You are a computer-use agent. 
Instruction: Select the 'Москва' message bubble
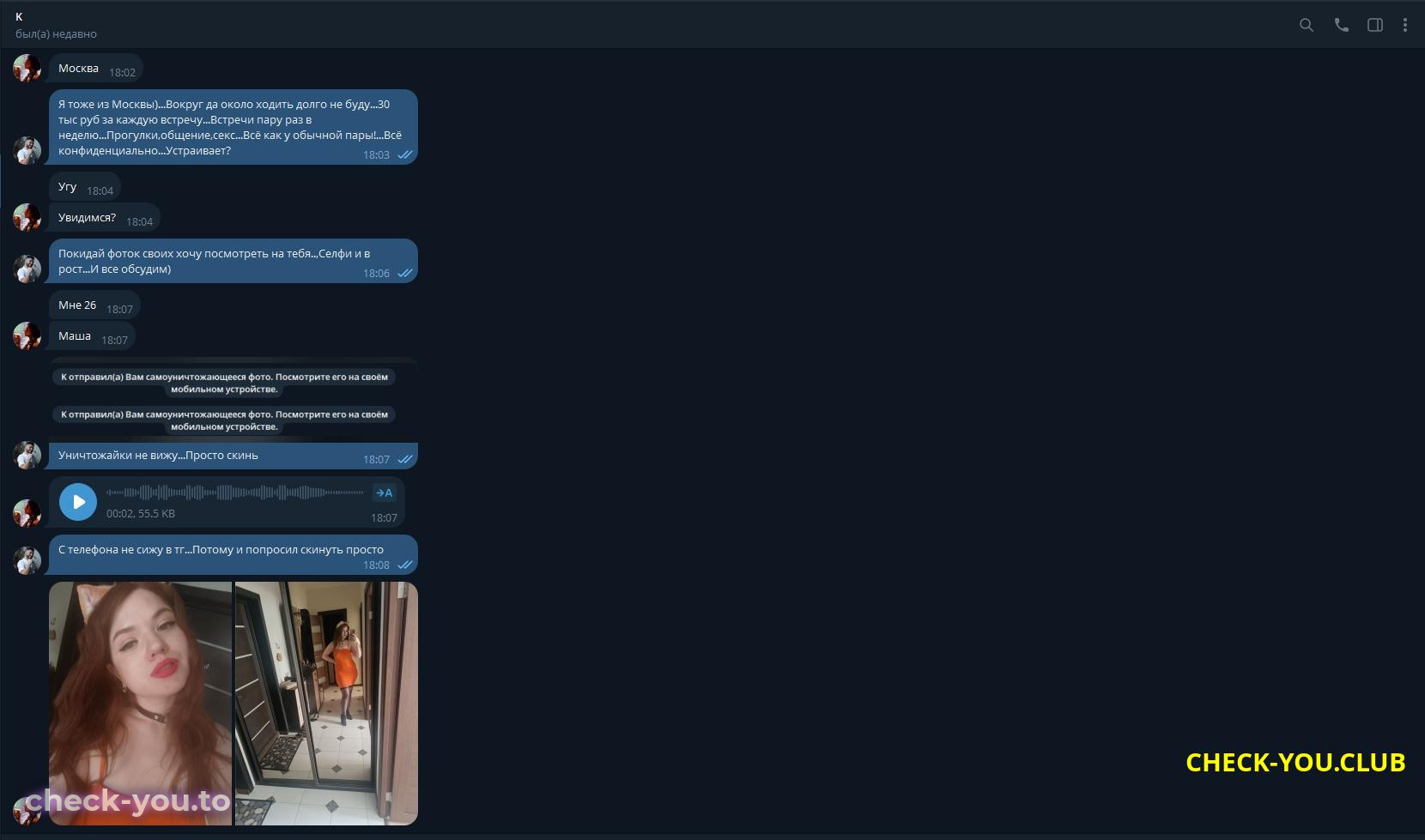coord(96,69)
